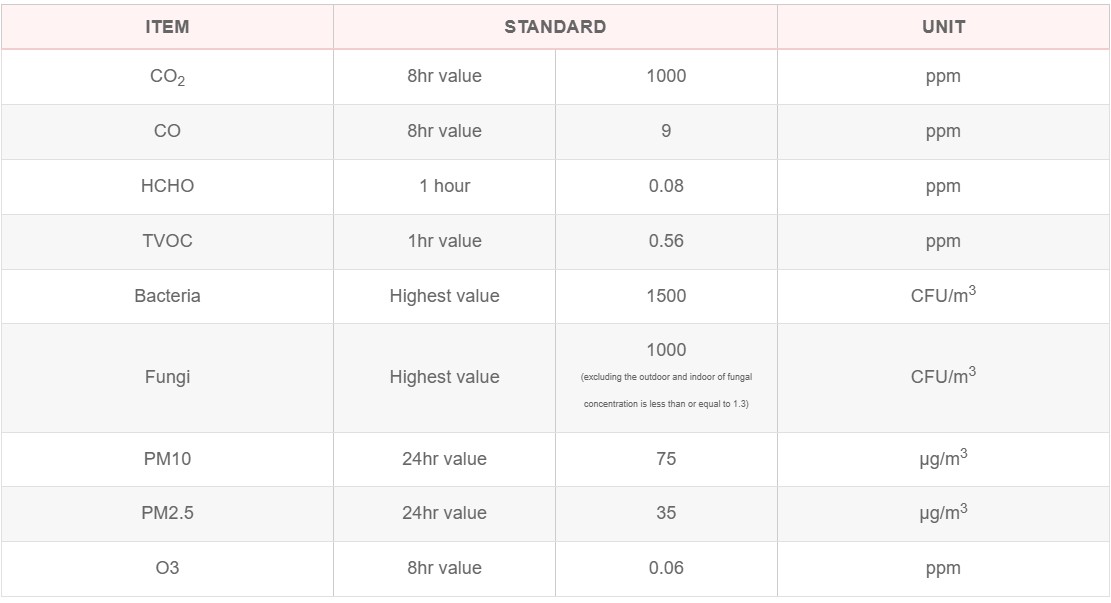Screen dimensions: 1111x603
Task: Select the Bacteria item cell
Action: [167, 296]
